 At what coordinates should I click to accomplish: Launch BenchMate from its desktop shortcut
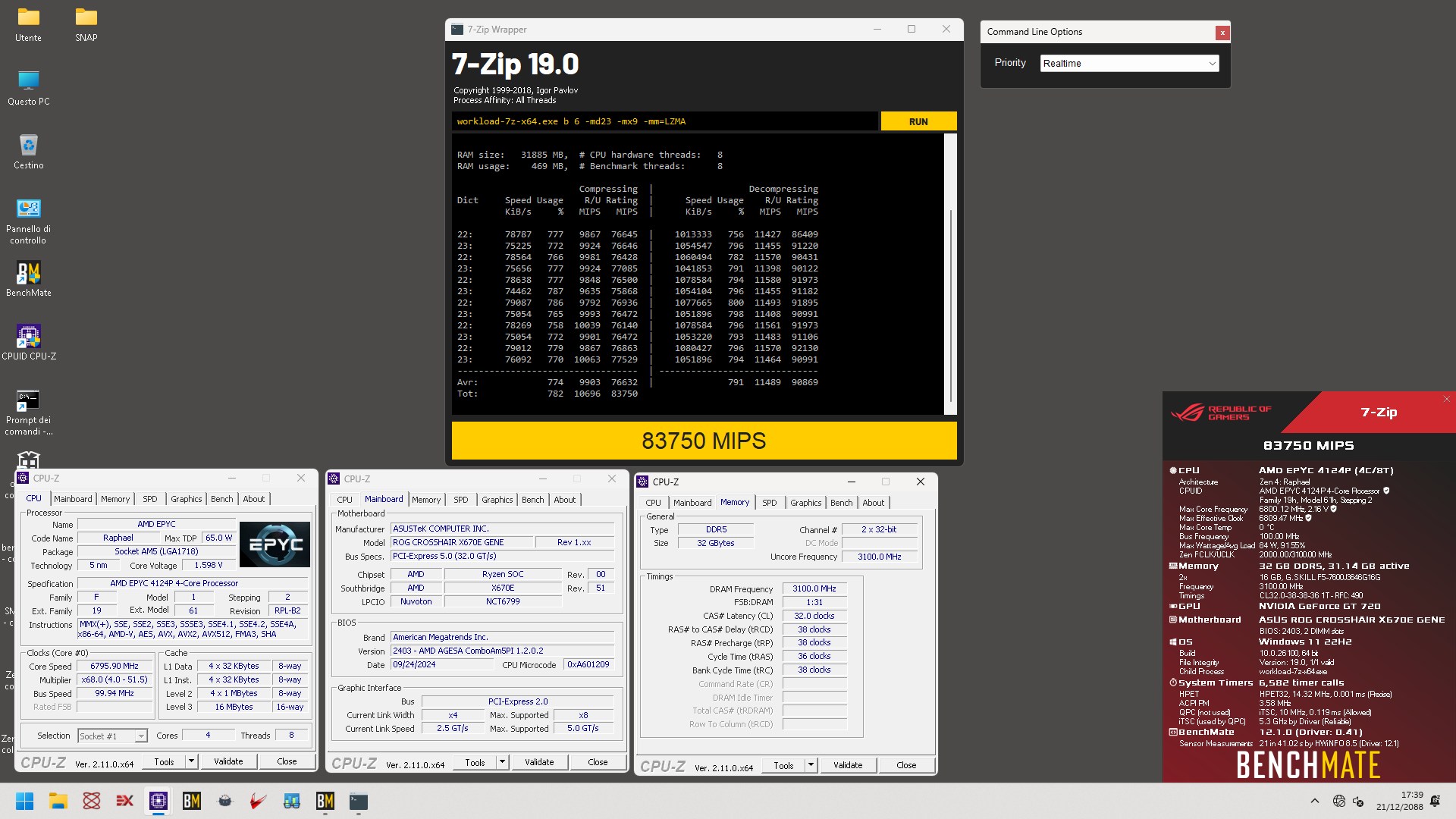29,279
